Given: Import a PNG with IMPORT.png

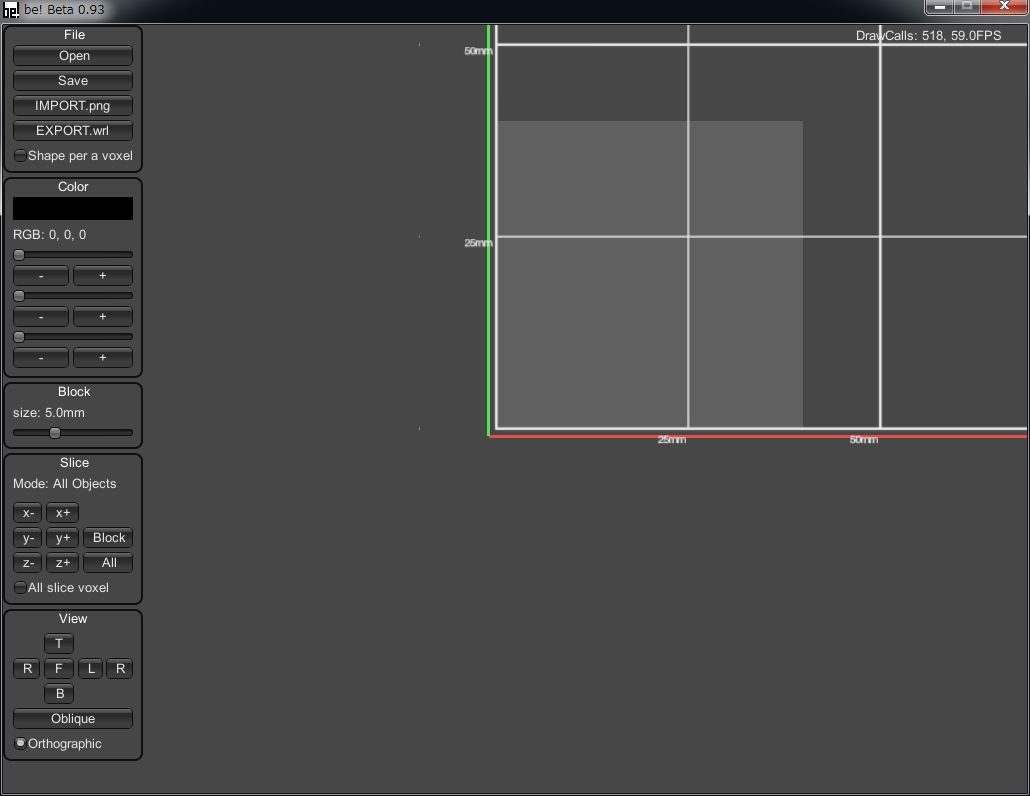Looking at the screenshot, I should [x=73, y=106].
